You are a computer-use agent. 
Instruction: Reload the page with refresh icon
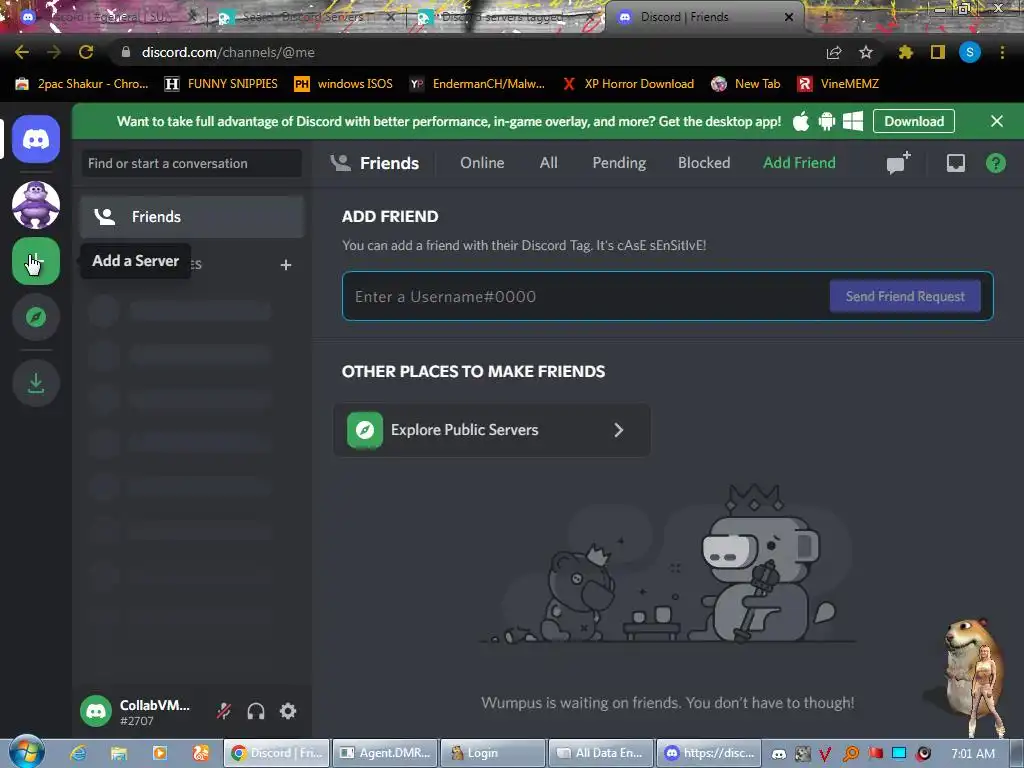[86, 52]
